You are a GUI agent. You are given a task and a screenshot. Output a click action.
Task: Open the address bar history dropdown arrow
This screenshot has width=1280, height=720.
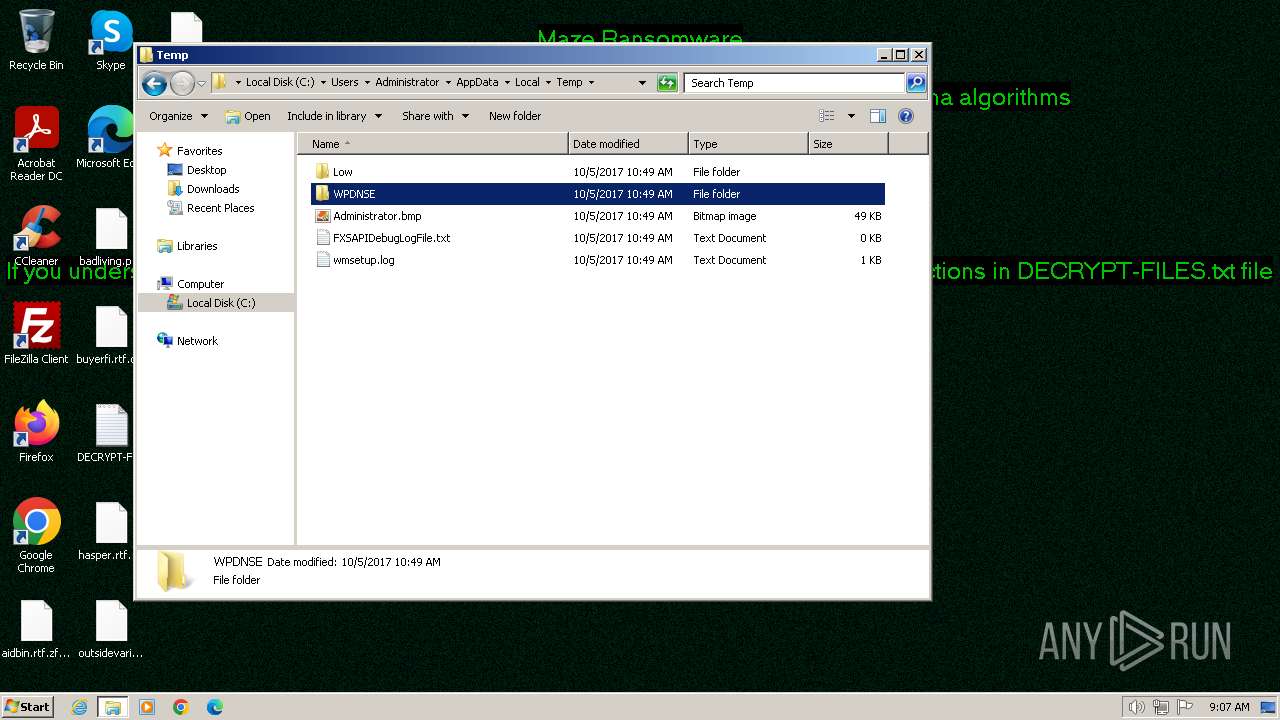(641, 83)
